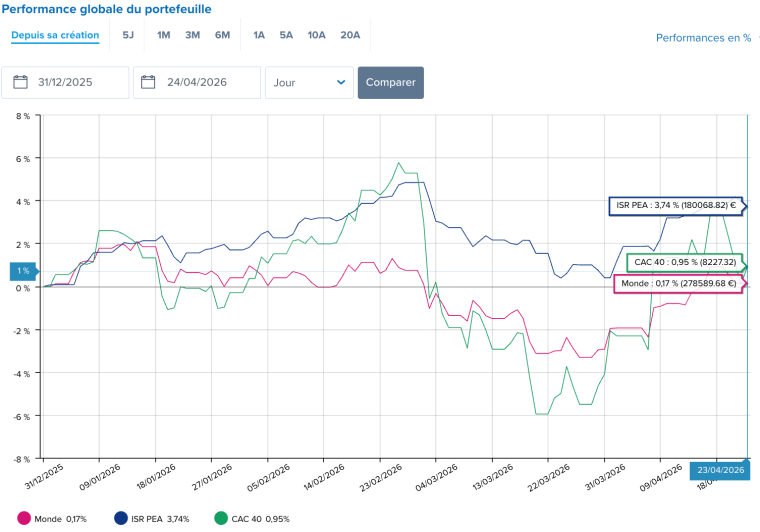
Task: Switch to the 6M period
Action: point(222,35)
